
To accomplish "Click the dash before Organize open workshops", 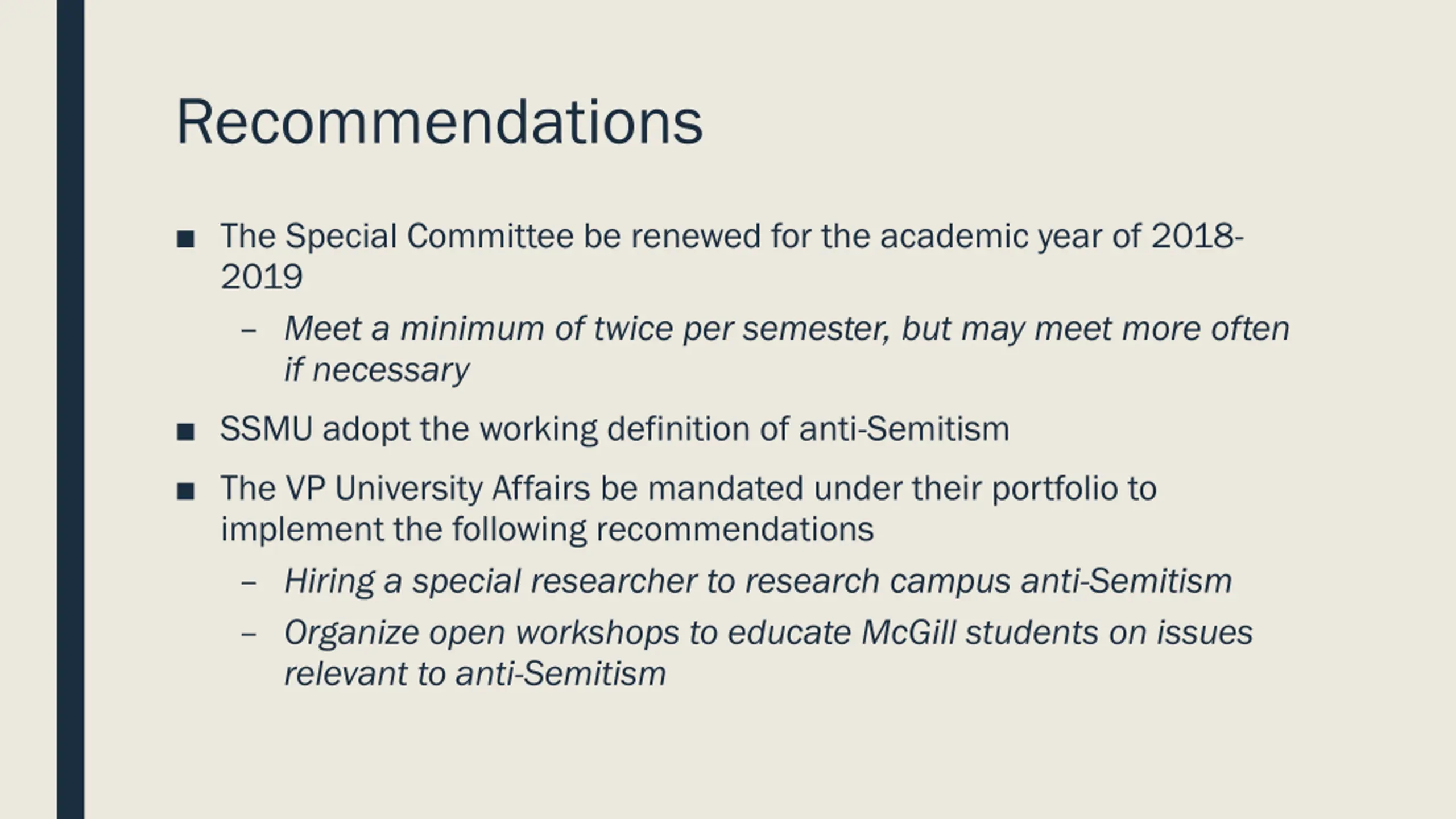I will (249, 634).
